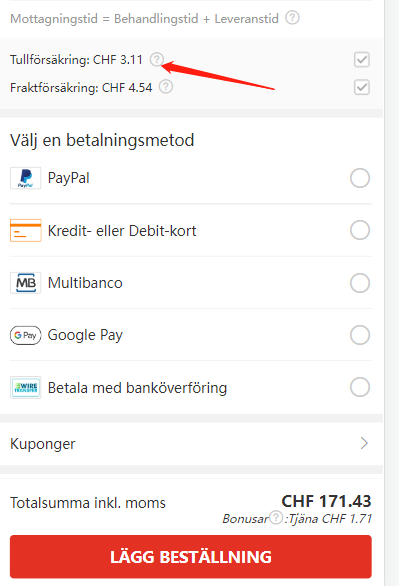Choose Betala med banköverföring radio button

[360, 387]
